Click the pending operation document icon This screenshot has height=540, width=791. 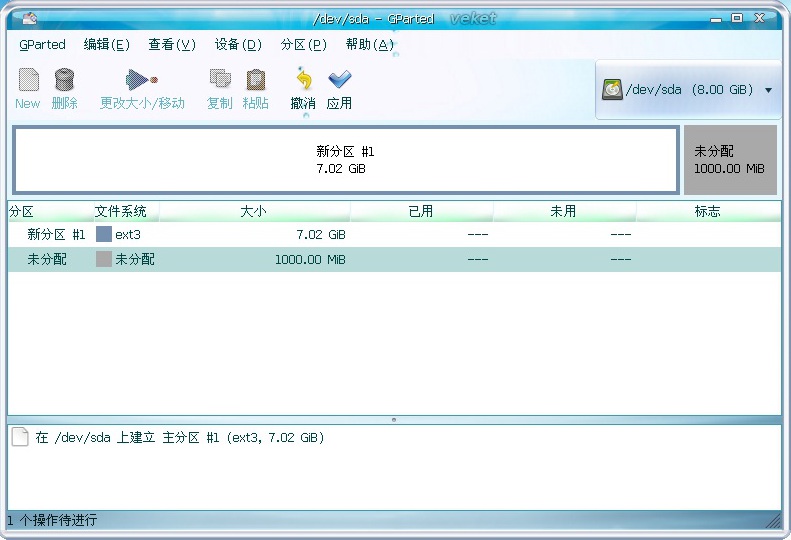[20, 437]
